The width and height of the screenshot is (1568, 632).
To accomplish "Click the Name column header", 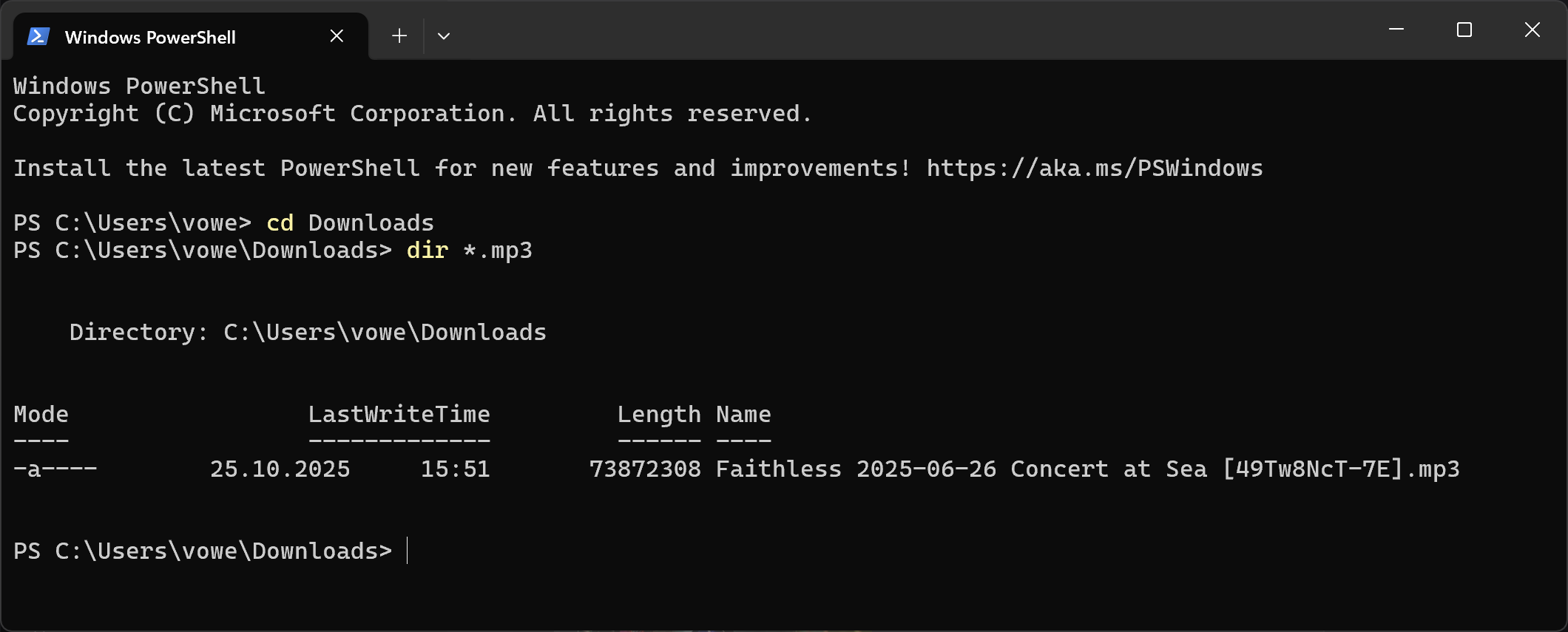I will pos(743,415).
